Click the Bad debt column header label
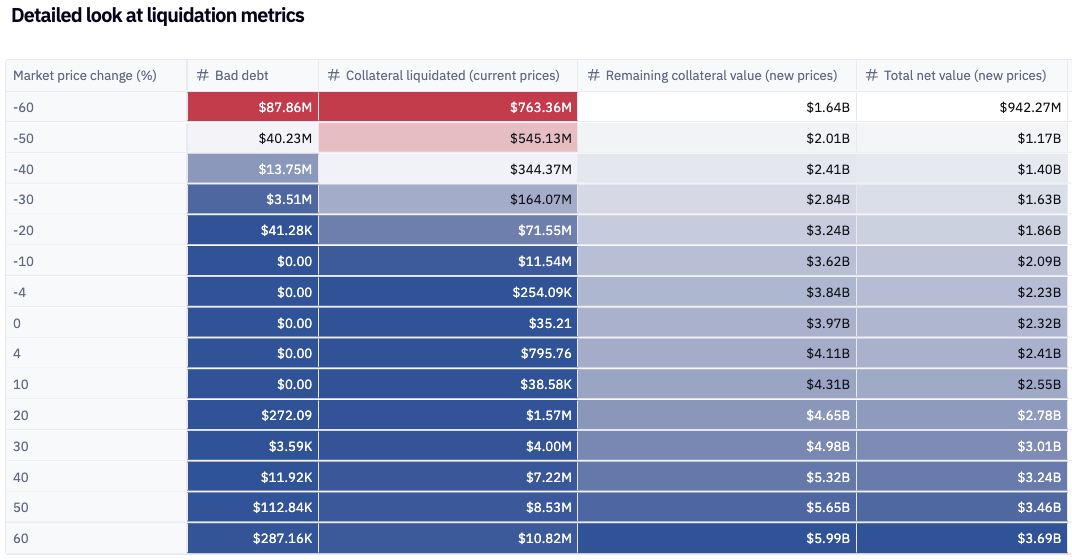The height and width of the screenshot is (560, 1072). pyautogui.click(x=242, y=75)
